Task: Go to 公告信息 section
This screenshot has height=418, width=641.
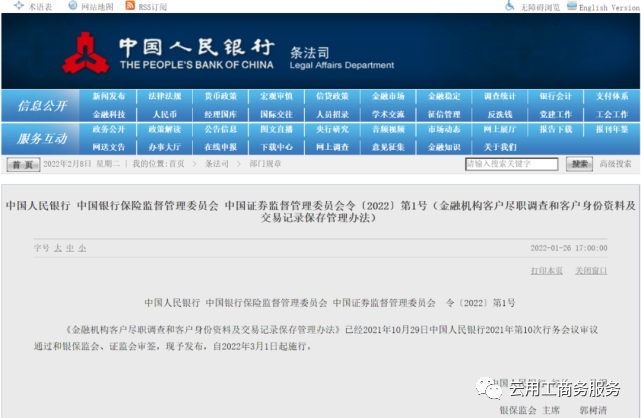Action: coord(221,130)
